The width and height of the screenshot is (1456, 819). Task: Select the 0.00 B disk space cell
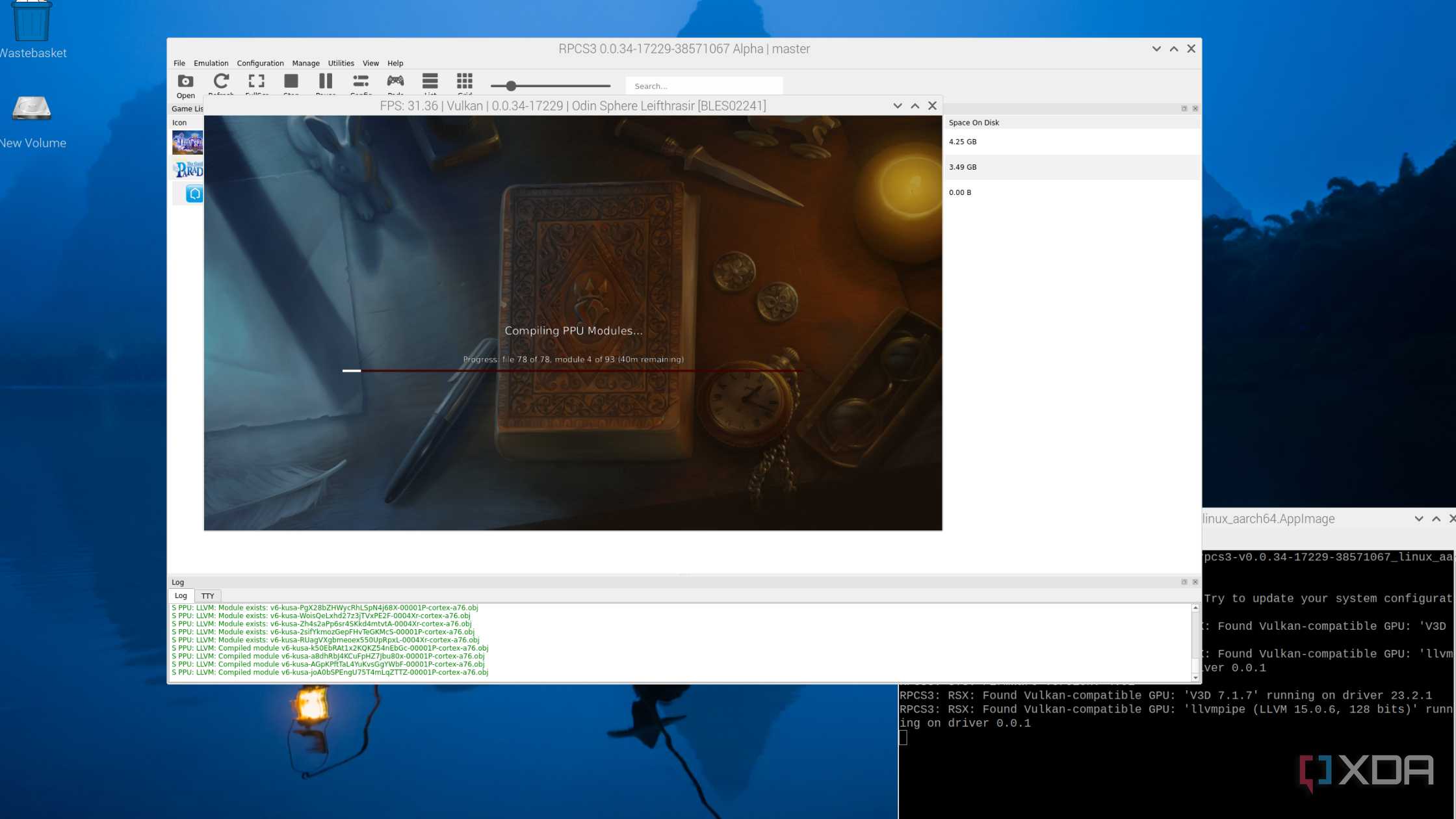[959, 192]
